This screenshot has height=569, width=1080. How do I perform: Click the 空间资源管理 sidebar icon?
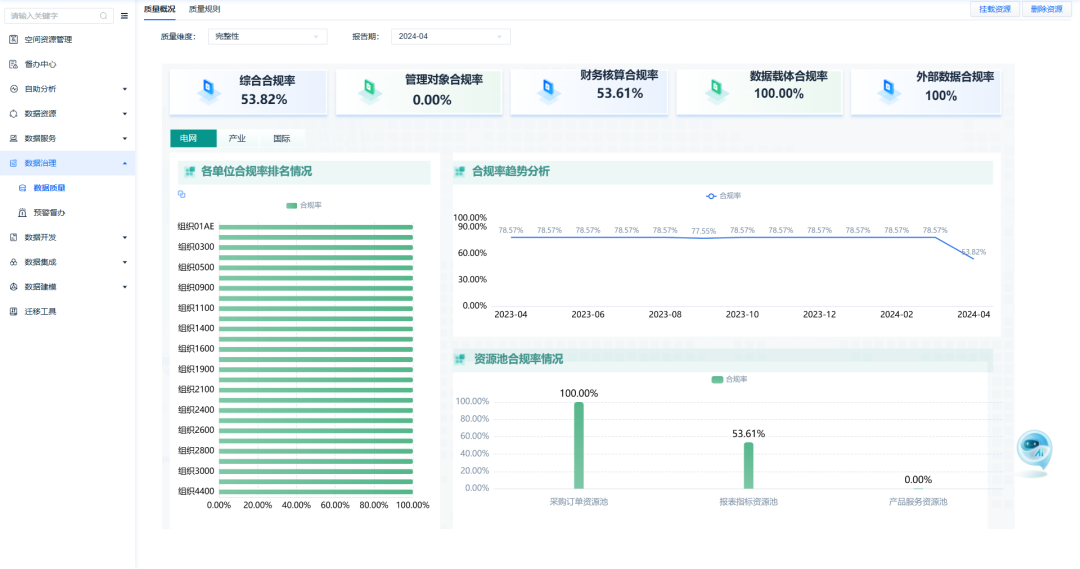tap(13, 39)
